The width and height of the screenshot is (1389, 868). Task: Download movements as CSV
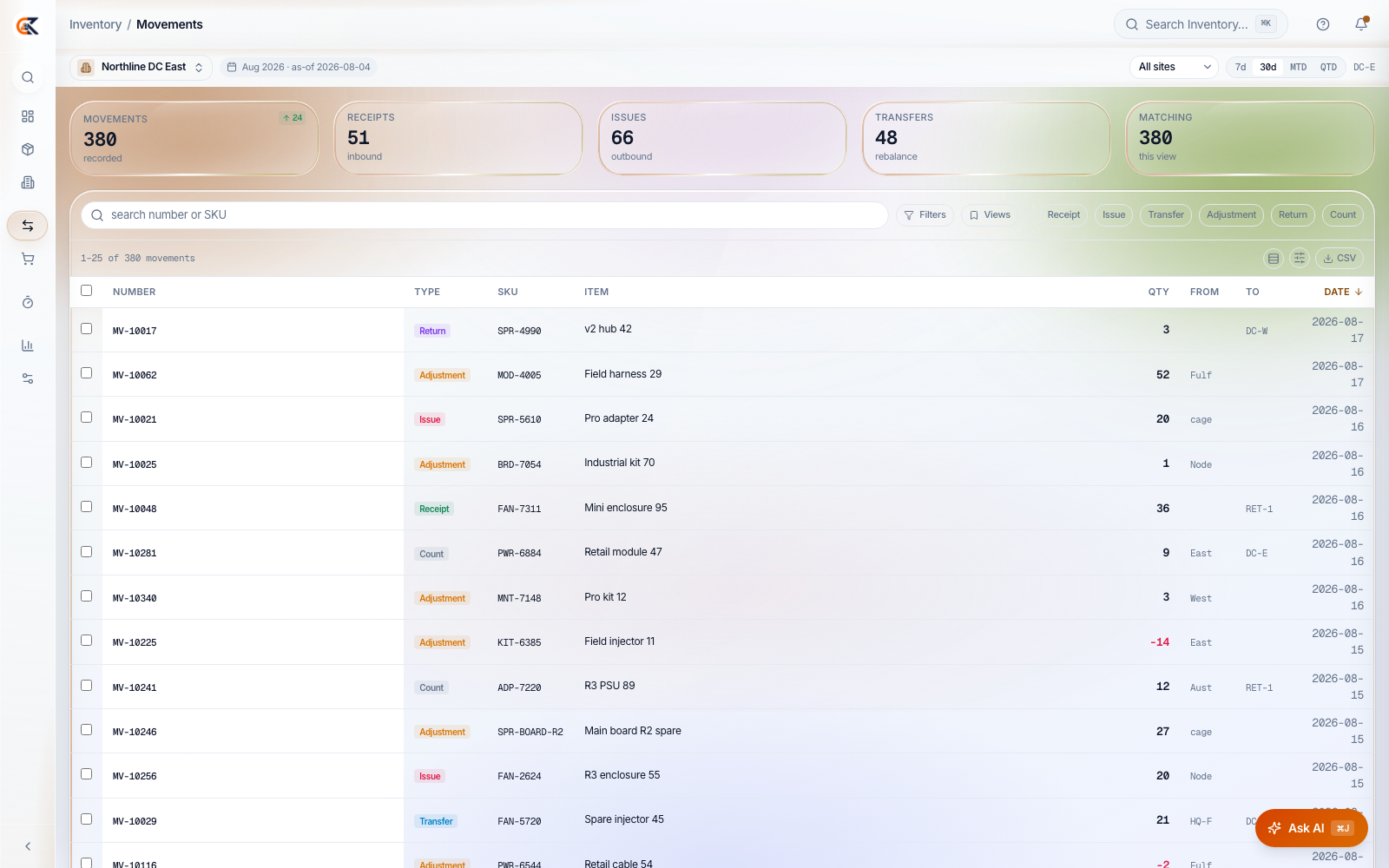[1340, 258]
